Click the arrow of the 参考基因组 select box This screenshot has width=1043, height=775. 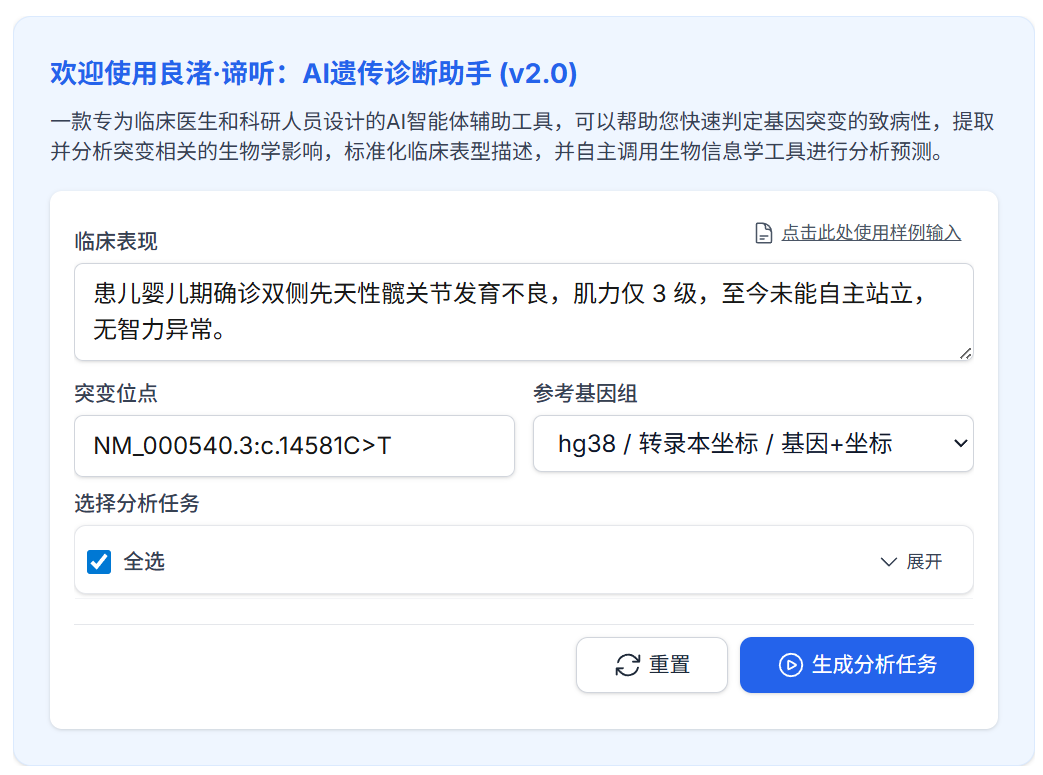coord(960,444)
